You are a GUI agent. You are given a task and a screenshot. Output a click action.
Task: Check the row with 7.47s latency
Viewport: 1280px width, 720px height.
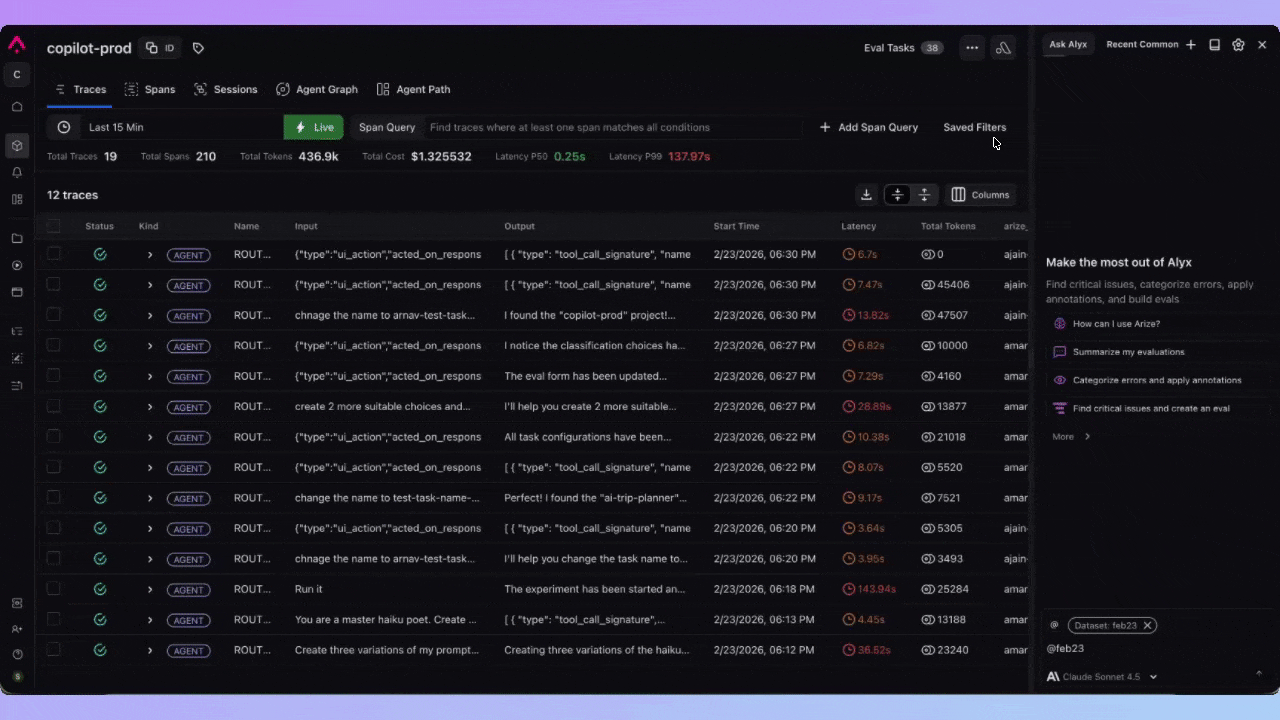pos(54,285)
